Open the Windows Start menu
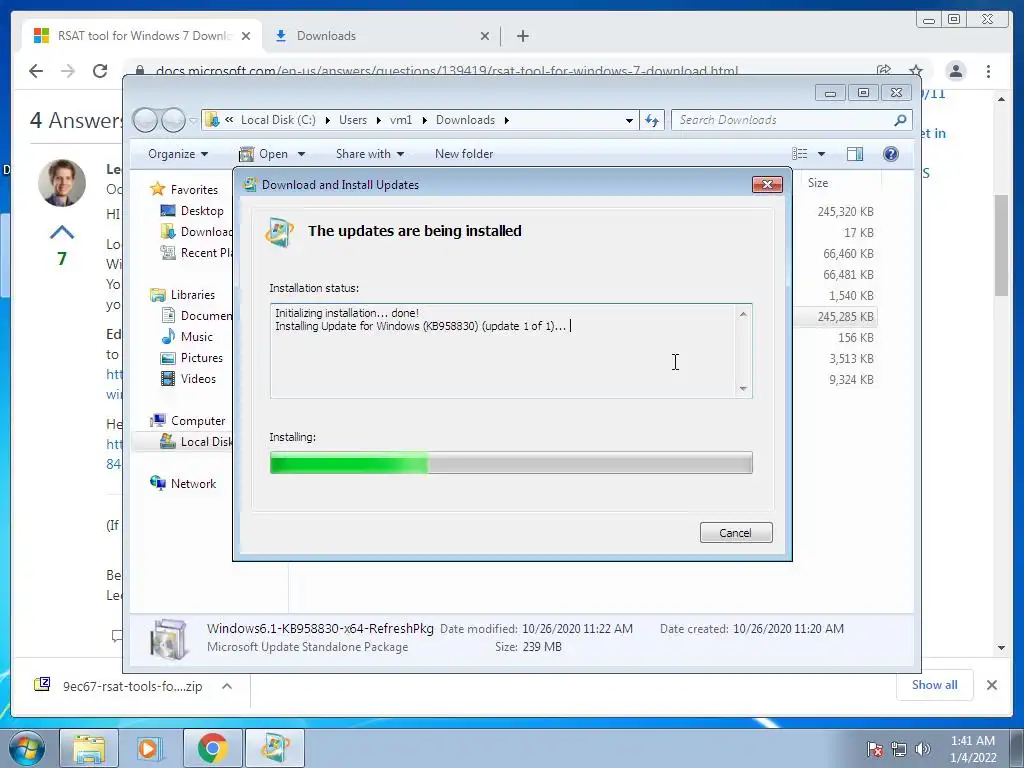The width and height of the screenshot is (1024, 768). pos(27,748)
